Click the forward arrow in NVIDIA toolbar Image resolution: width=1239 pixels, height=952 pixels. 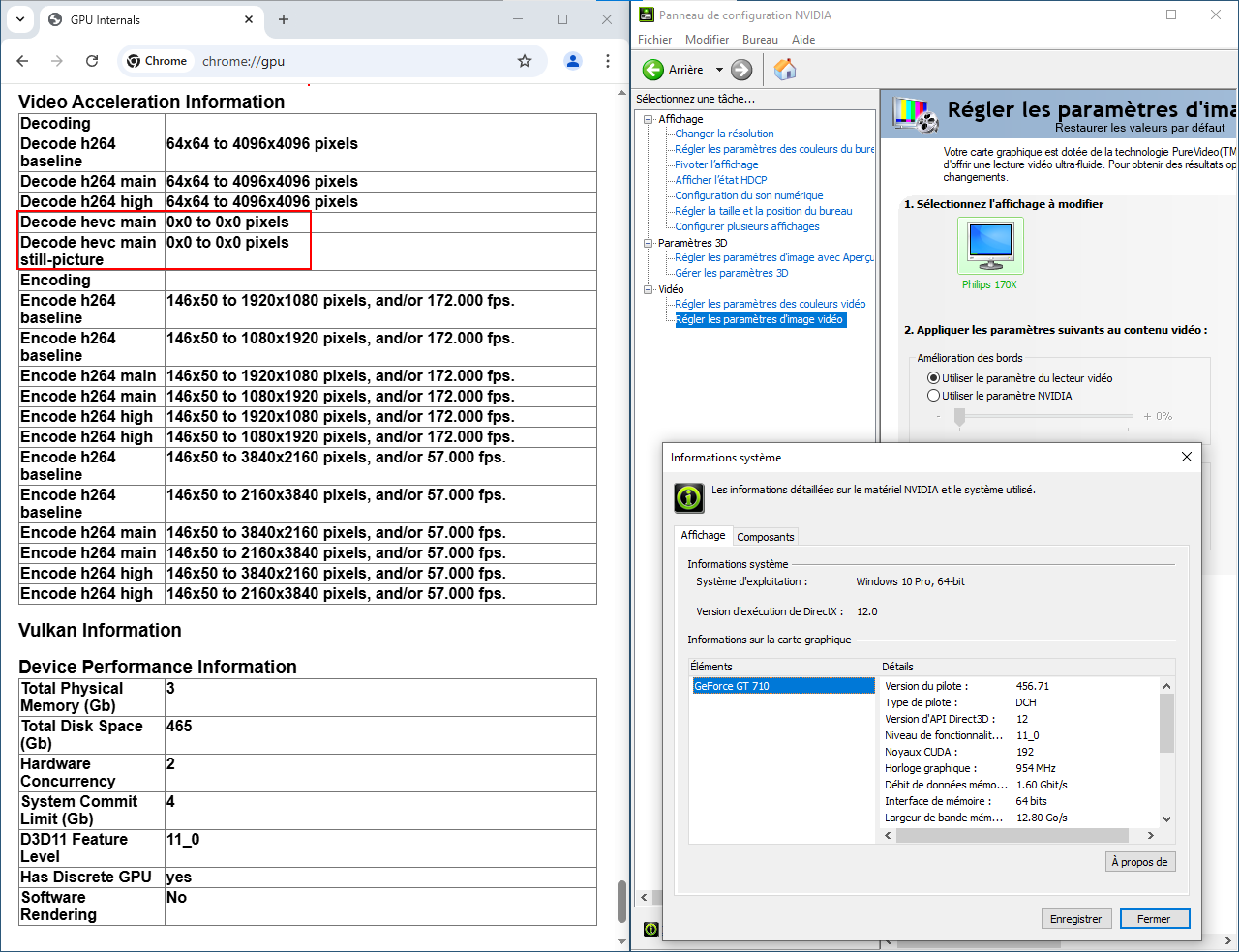(741, 70)
